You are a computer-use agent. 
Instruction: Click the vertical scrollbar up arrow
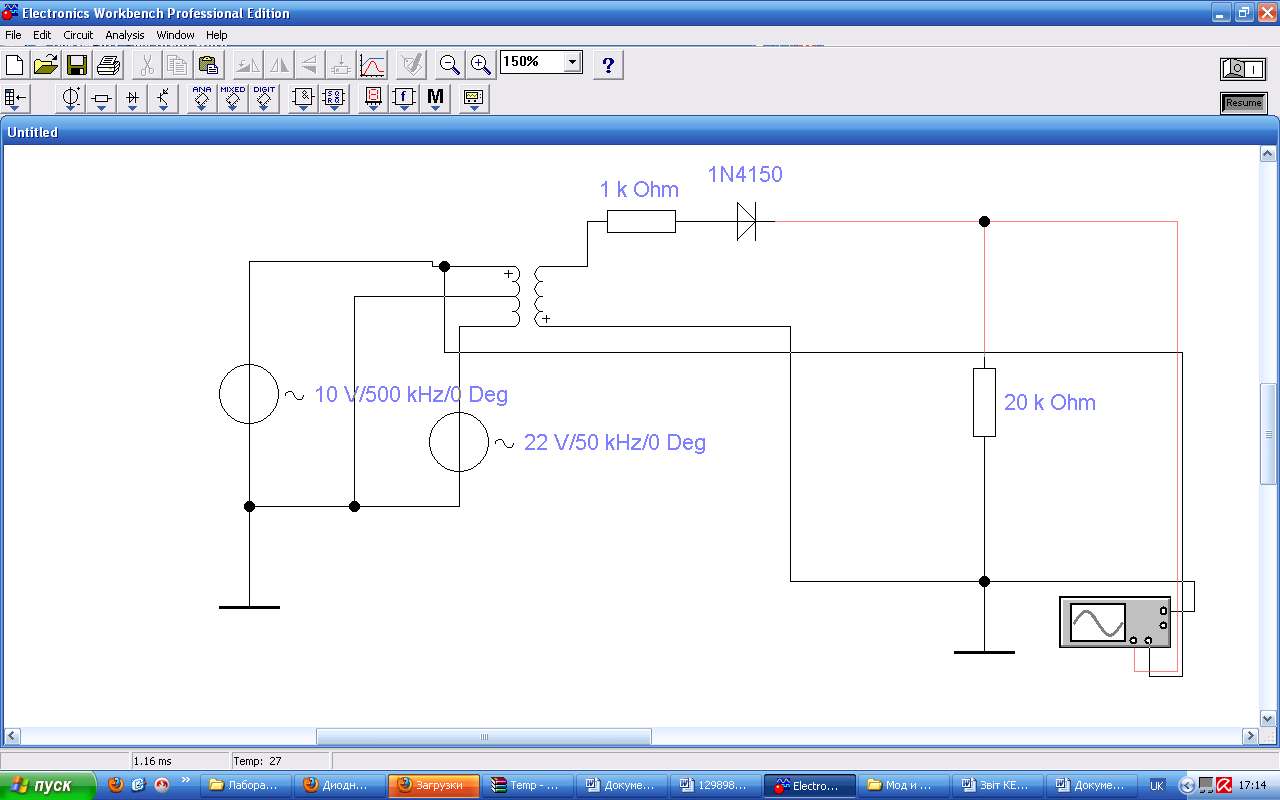click(x=1268, y=154)
